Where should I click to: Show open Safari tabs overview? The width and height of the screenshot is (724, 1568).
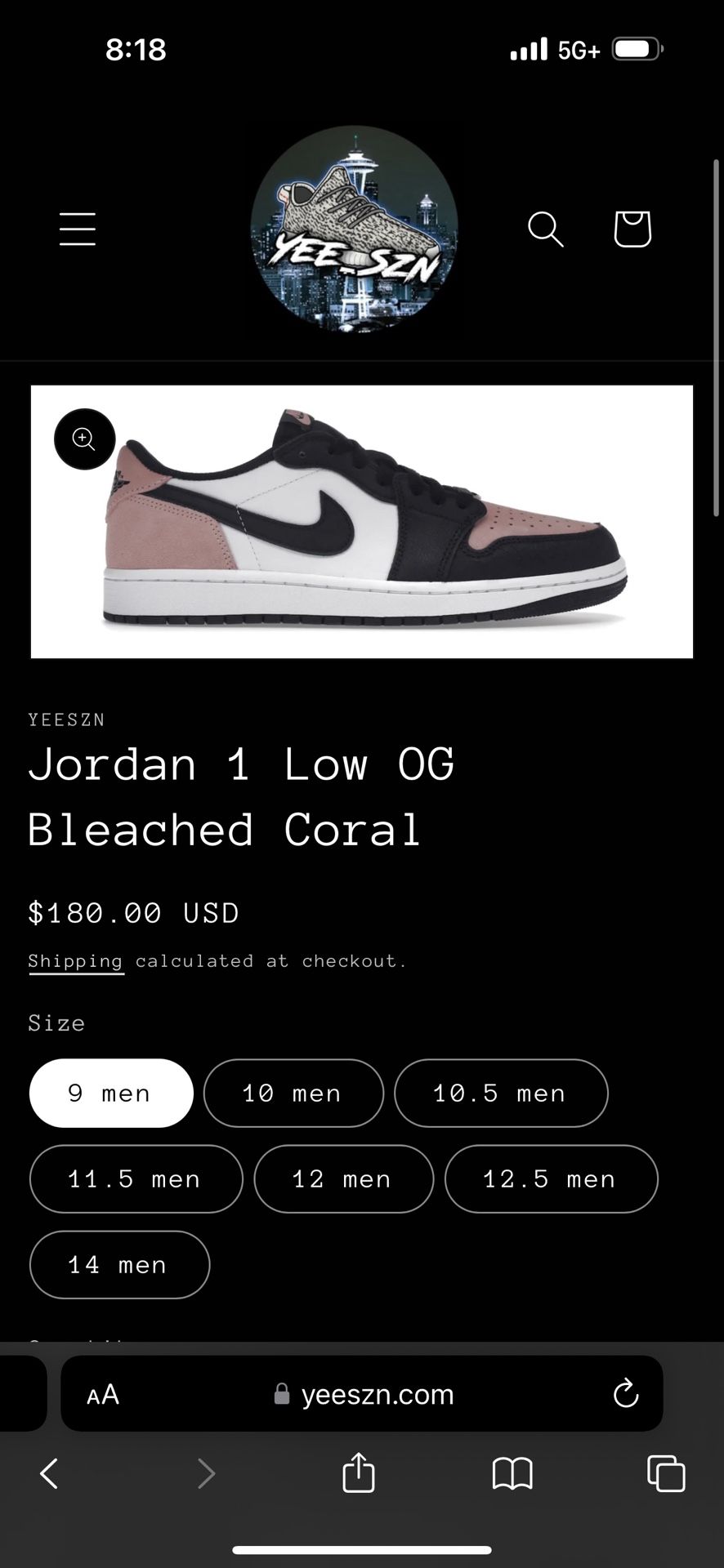(x=666, y=1473)
